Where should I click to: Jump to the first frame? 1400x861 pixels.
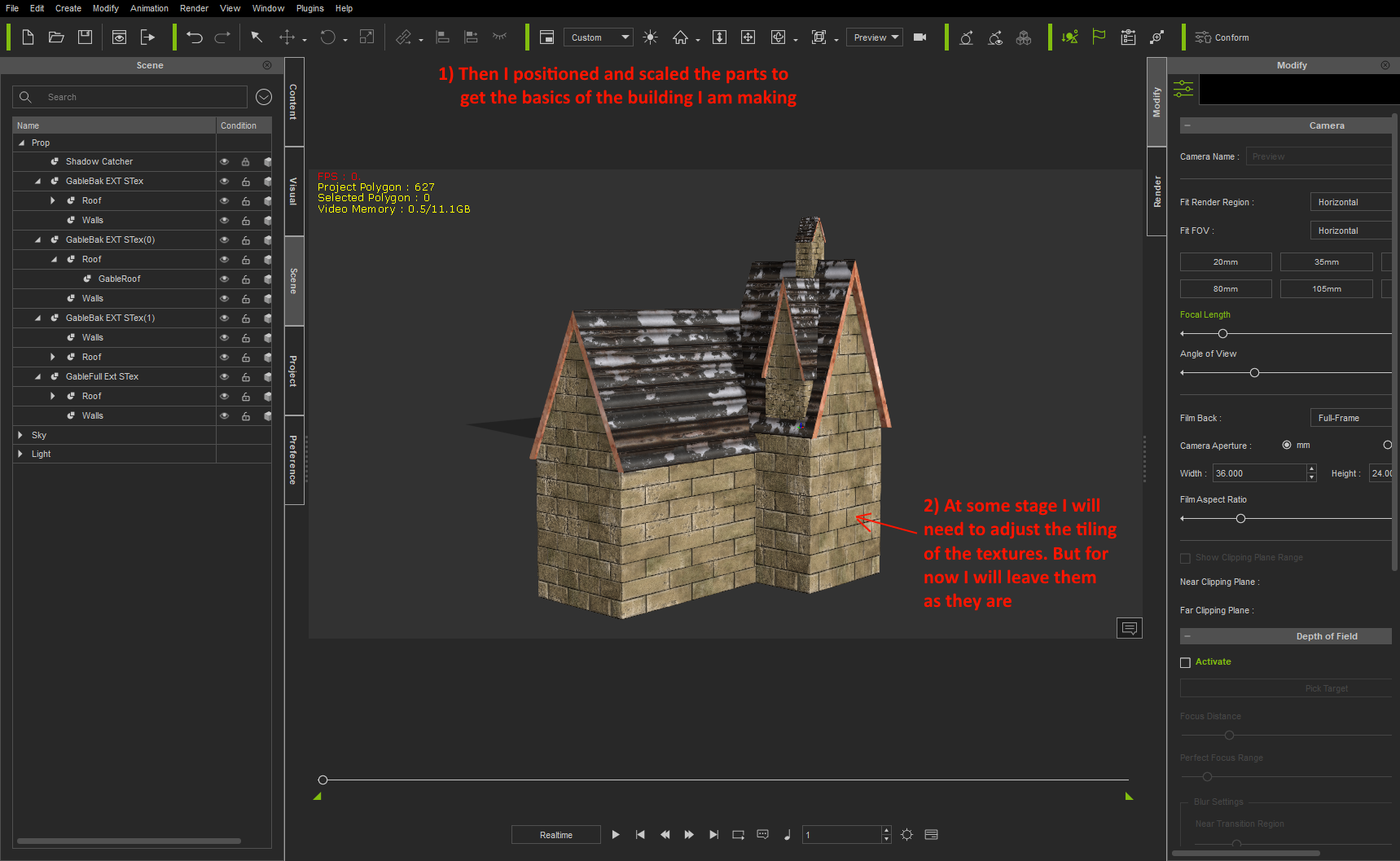640,835
